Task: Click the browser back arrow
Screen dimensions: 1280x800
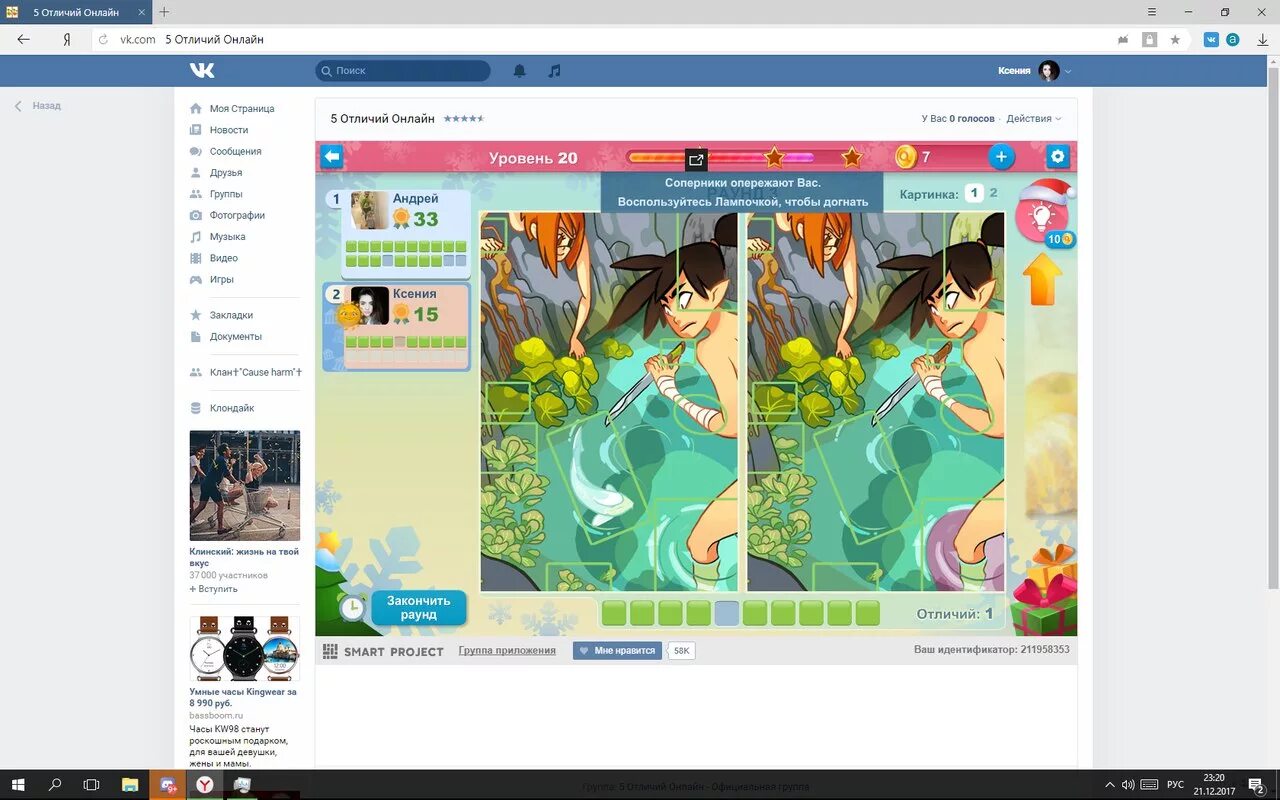Action: (24, 39)
